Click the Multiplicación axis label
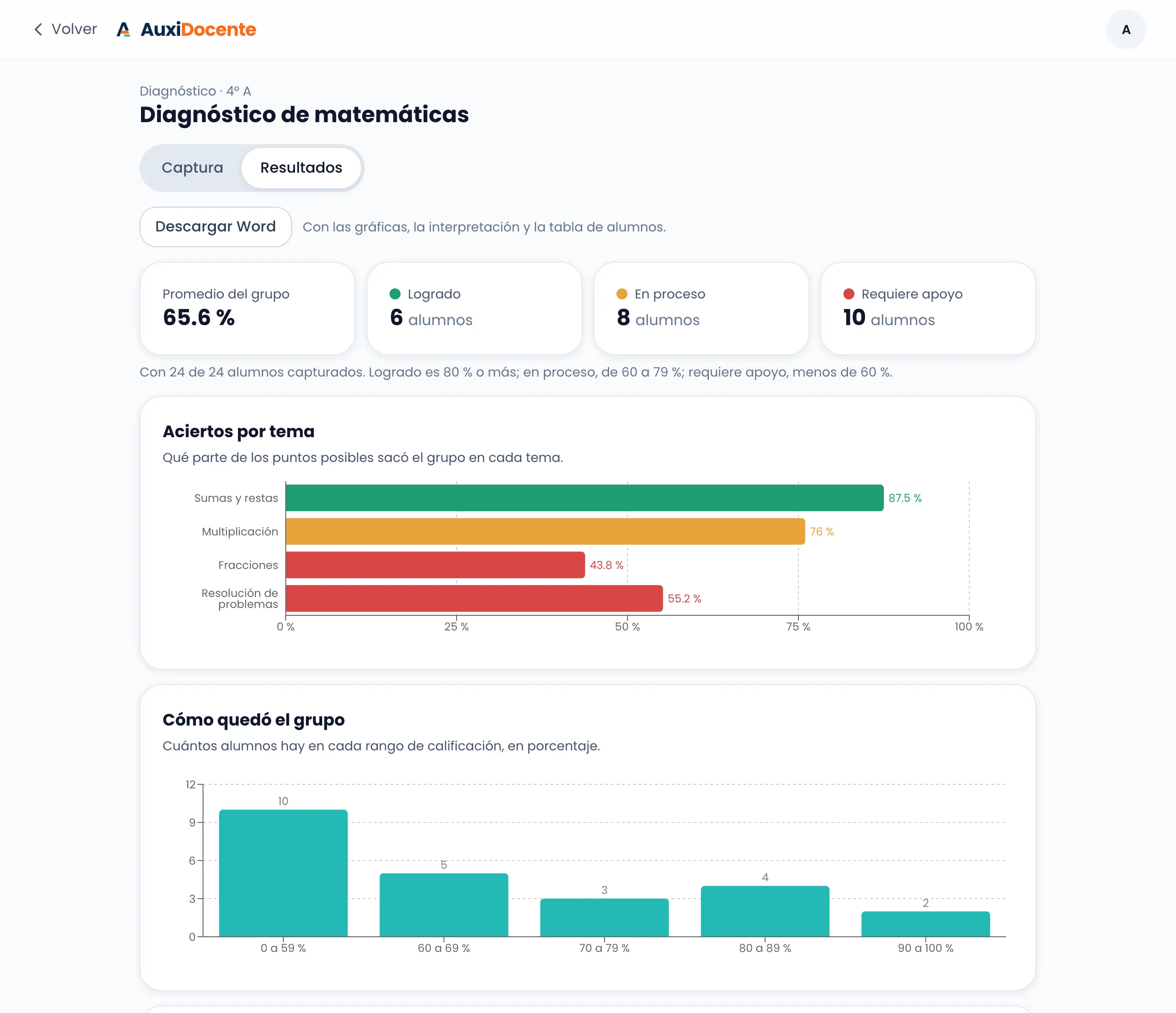This screenshot has width=1176, height=1013. pos(240,532)
